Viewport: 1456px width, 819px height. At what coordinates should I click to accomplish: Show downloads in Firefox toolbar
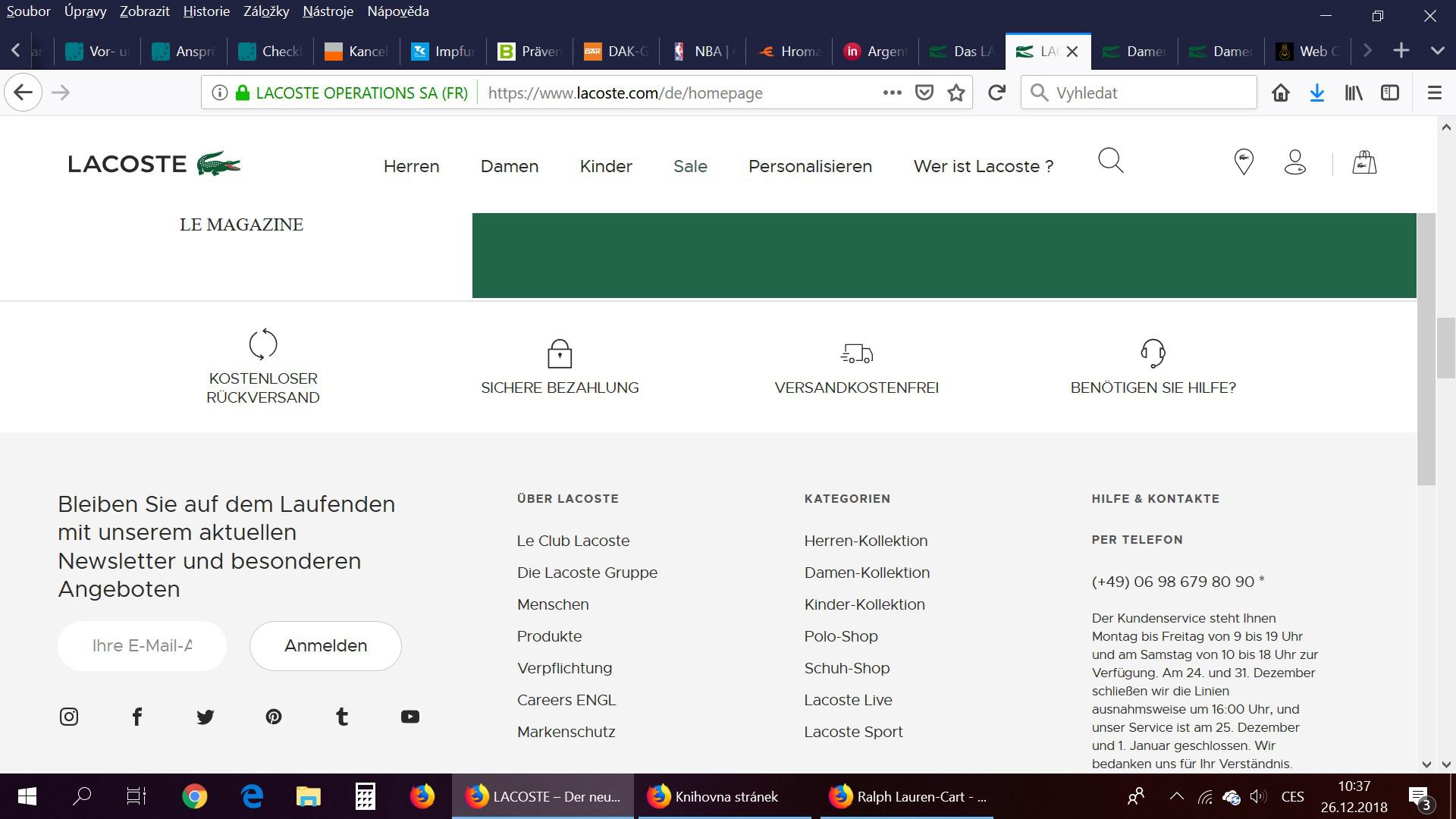(1317, 93)
